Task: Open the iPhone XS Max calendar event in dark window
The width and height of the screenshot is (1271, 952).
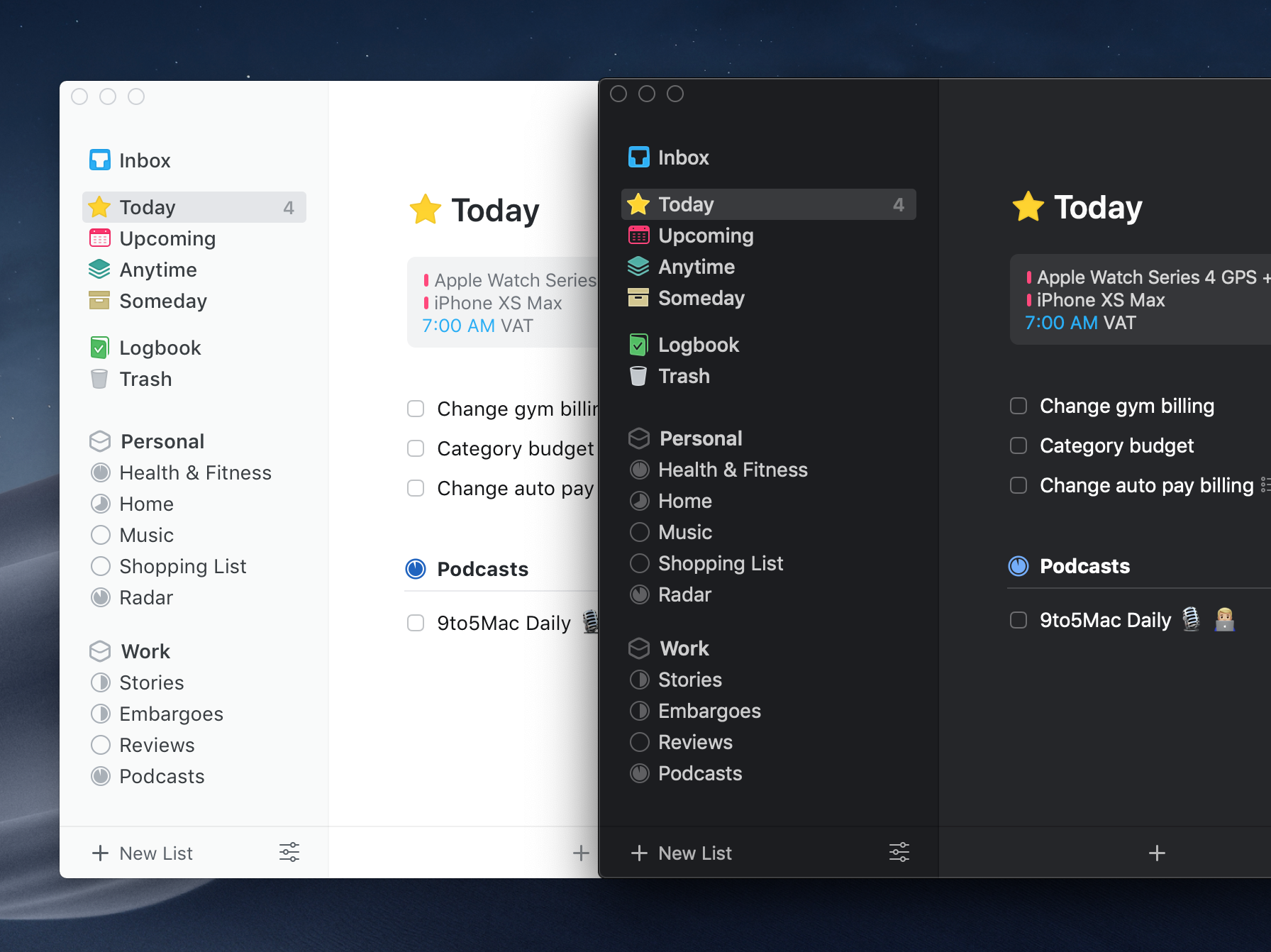Action: point(1100,300)
